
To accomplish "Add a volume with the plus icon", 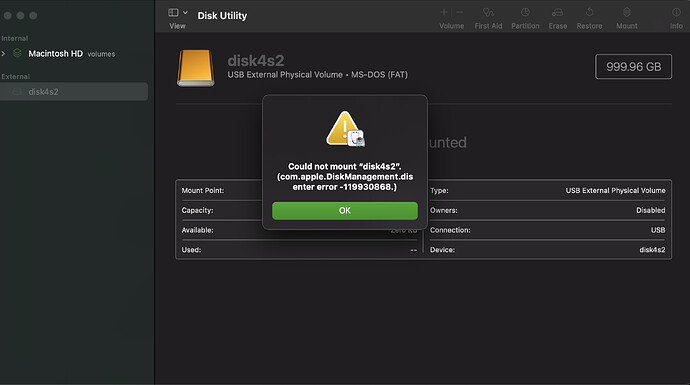I will pos(444,12).
